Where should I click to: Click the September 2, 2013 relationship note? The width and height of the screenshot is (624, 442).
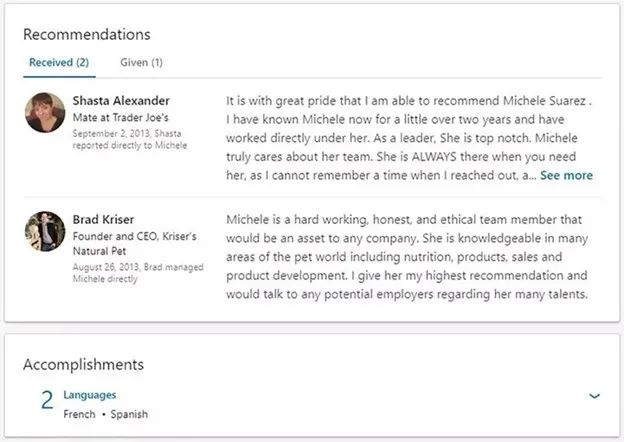(129, 139)
